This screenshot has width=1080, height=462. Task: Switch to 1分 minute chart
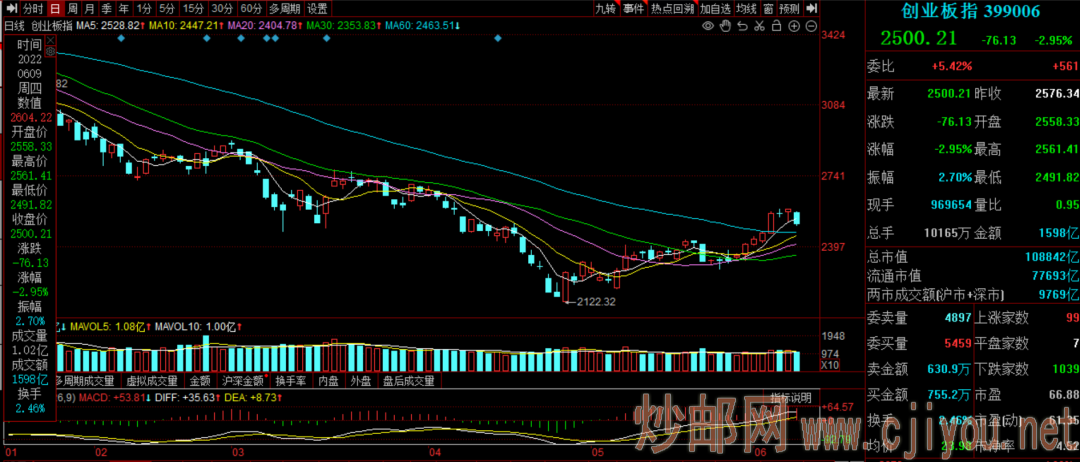(x=143, y=9)
